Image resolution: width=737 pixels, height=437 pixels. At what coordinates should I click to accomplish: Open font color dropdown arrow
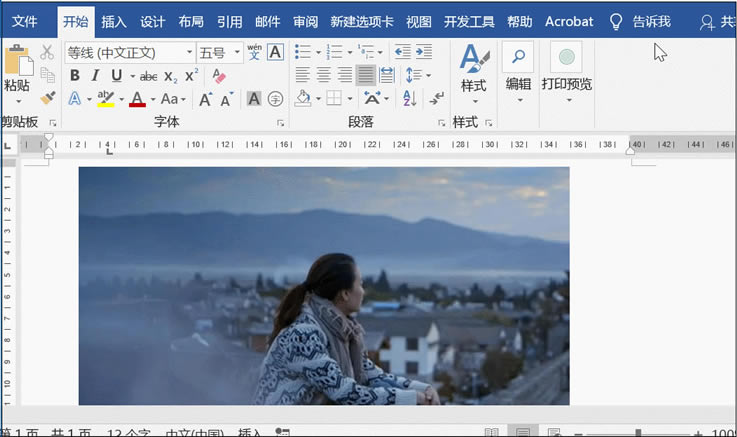[x=153, y=100]
